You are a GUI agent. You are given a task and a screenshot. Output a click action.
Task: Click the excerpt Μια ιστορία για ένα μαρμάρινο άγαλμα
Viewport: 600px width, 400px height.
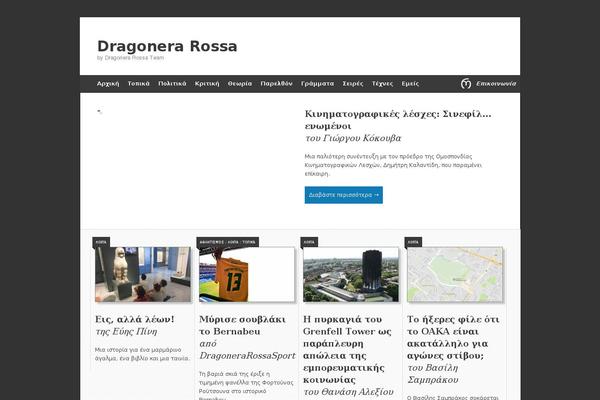(x=142, y=354)
